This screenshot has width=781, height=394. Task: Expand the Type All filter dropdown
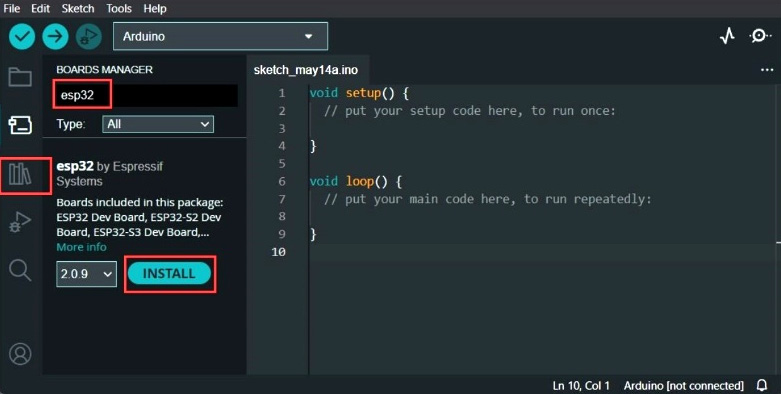click(158, 124)
